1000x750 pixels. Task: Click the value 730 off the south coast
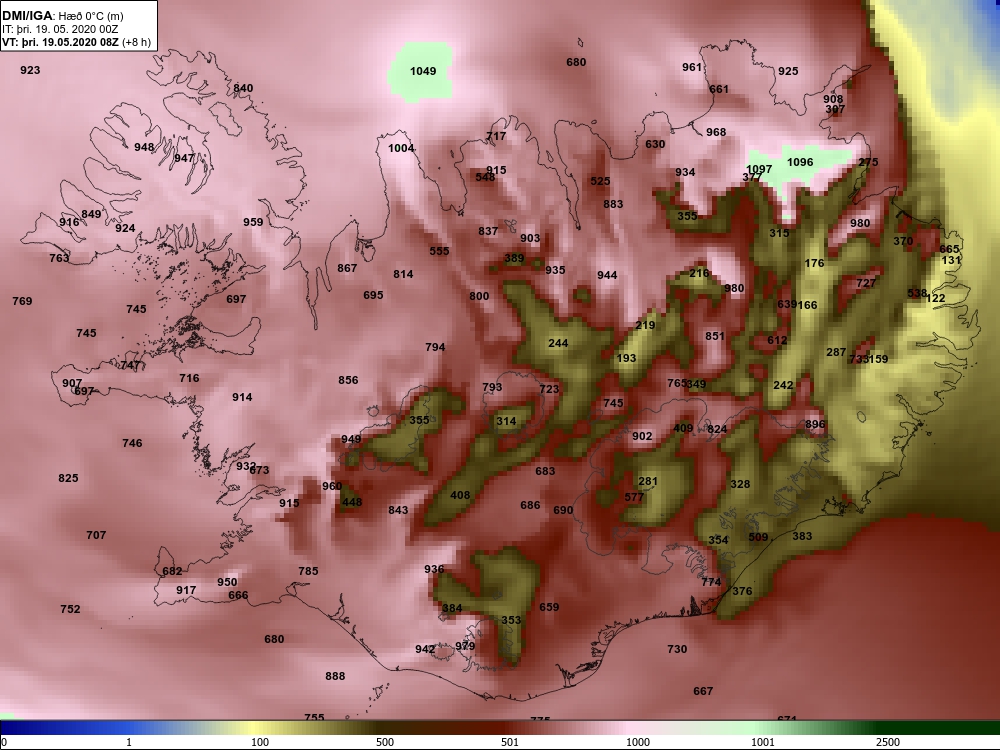[677, 649]
